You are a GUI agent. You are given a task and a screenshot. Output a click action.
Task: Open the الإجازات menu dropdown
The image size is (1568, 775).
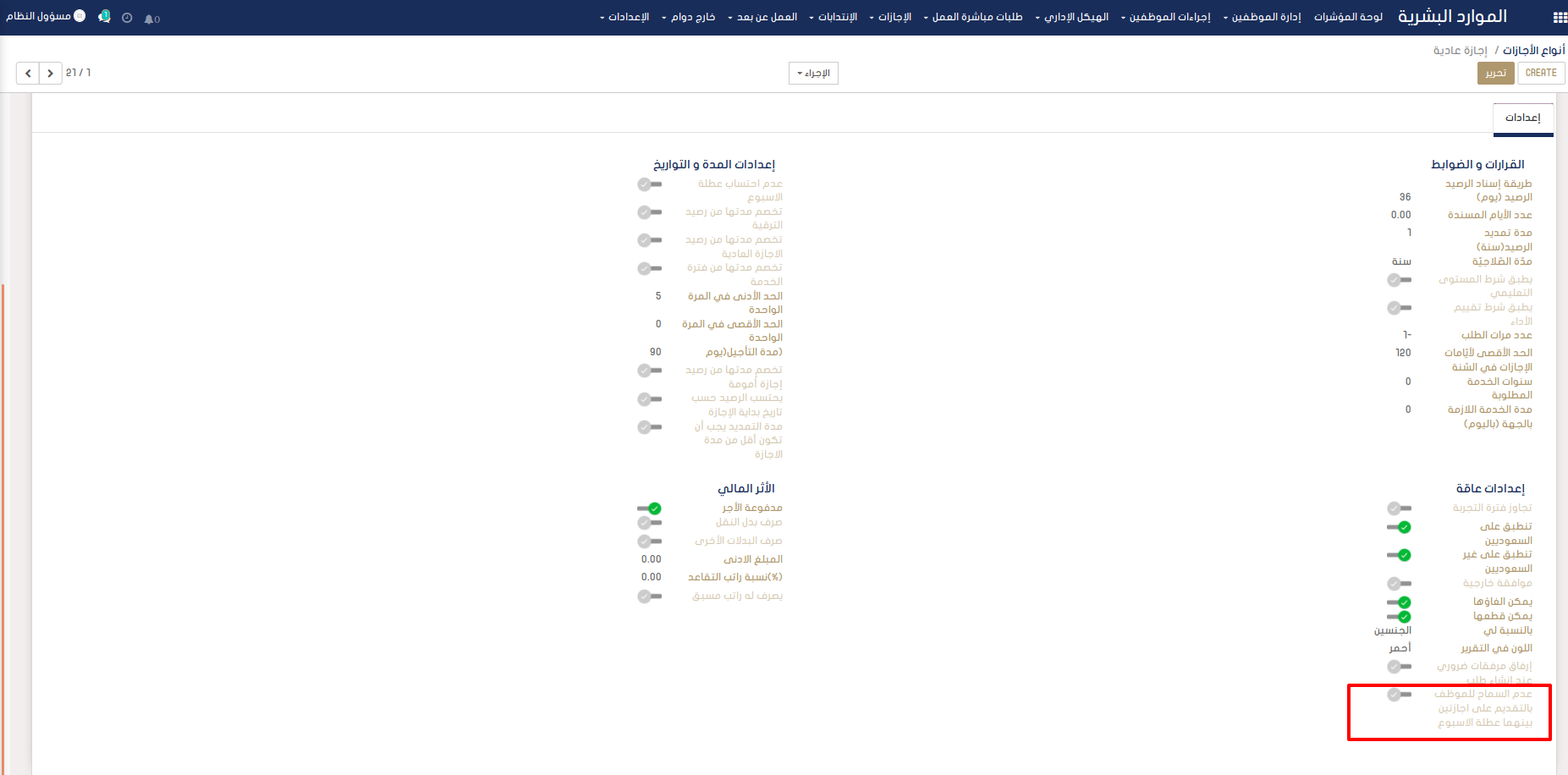(x=890, y=17)
